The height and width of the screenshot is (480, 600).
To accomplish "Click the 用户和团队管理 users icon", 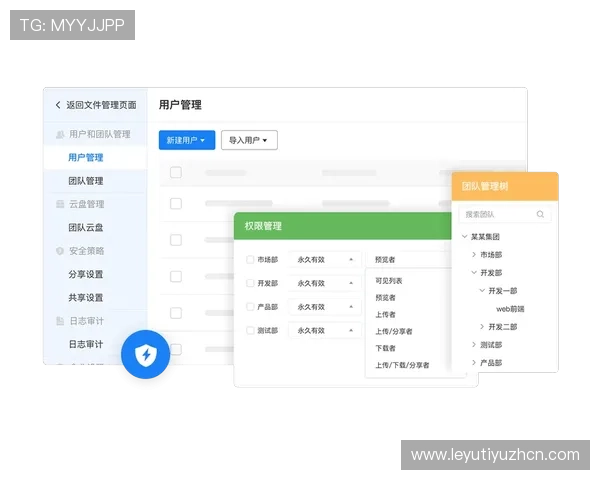I will (x=60, y=134).
